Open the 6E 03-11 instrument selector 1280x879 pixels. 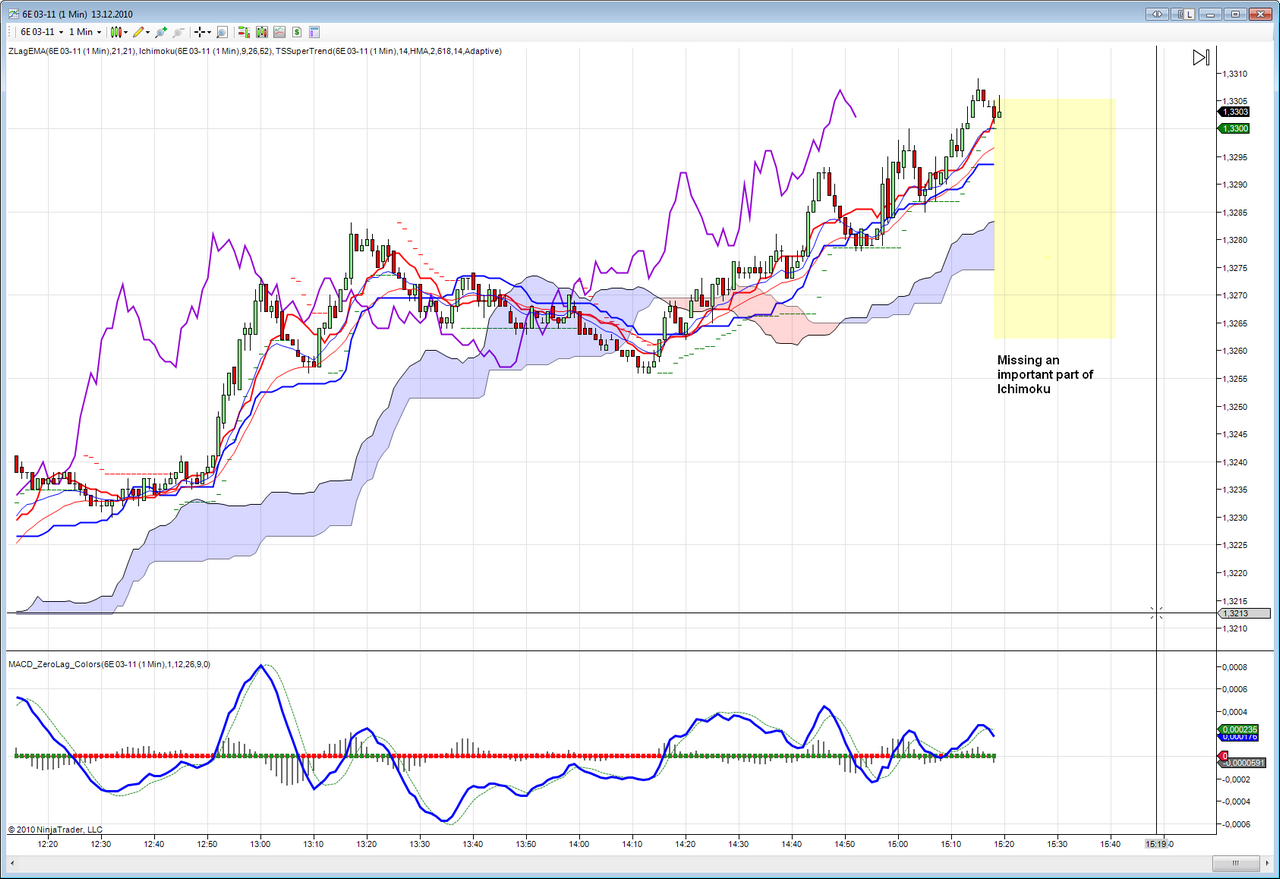click(40, 32)
